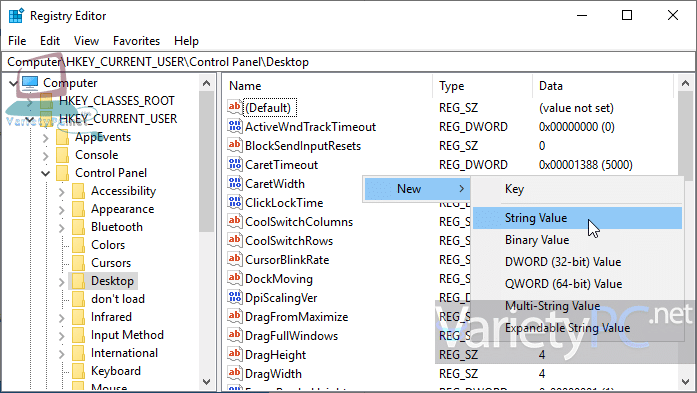Open the File menu
The height and width of the screenshot is (393, 697).
[x=17, y=41]
